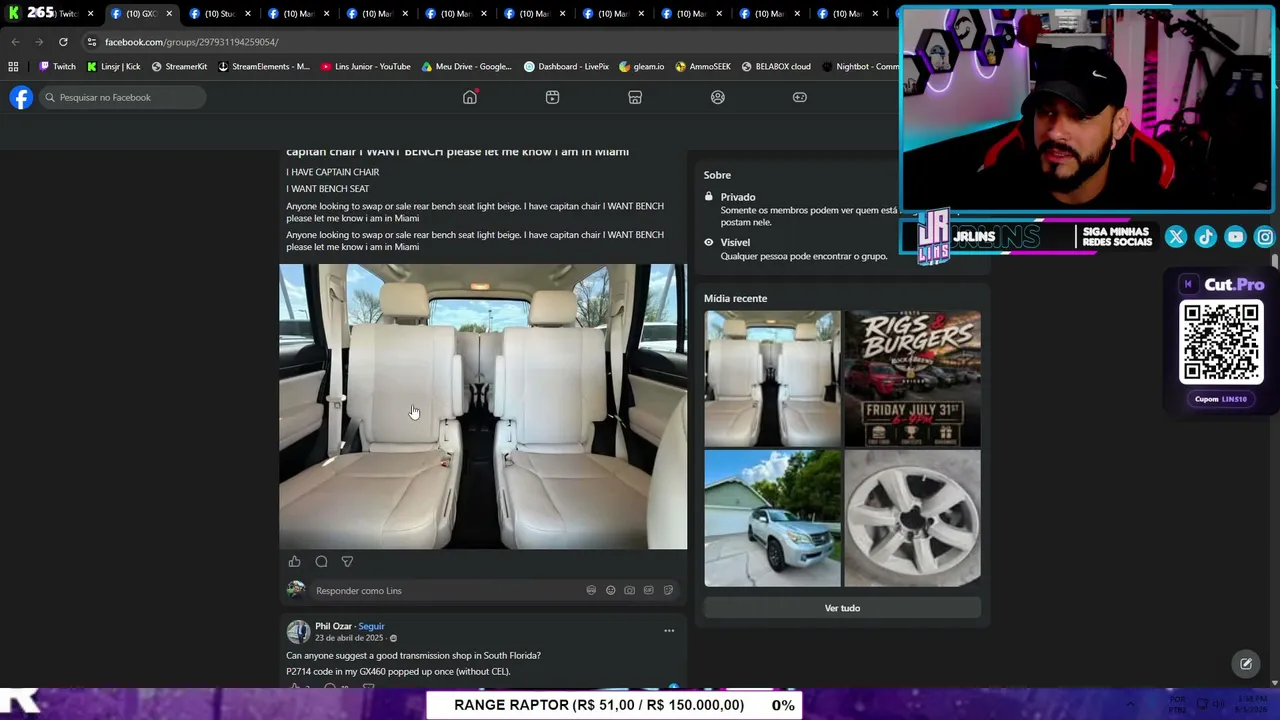This screenshot has width=1280, height=720.
Task: Click the browser Back arrow
Action: pyautogui.click(x=15, y=42)
